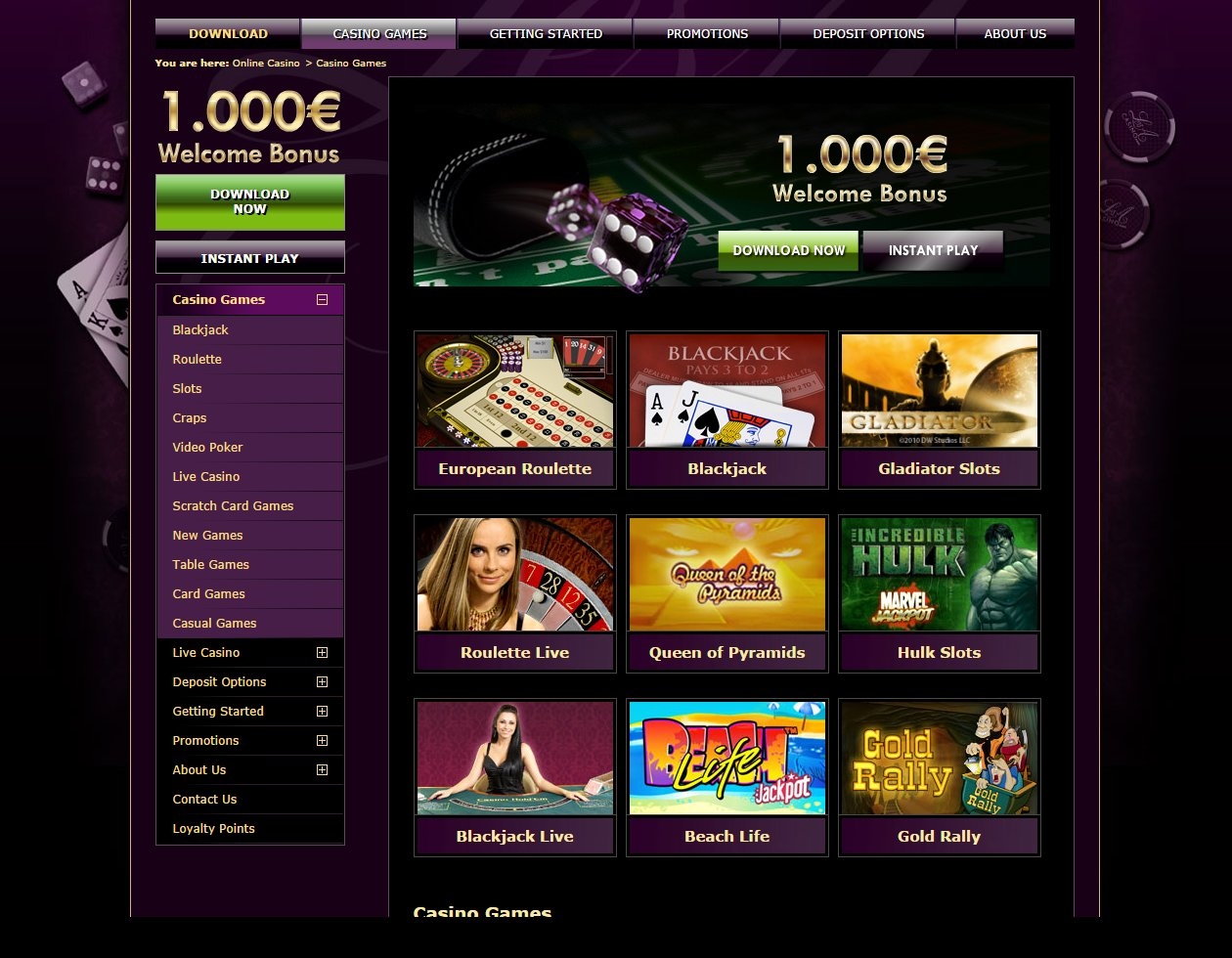Expand the Promotions sidebar plus icon
The height and width of the screenshot is (958, 1232).
(x=322, y=740)
